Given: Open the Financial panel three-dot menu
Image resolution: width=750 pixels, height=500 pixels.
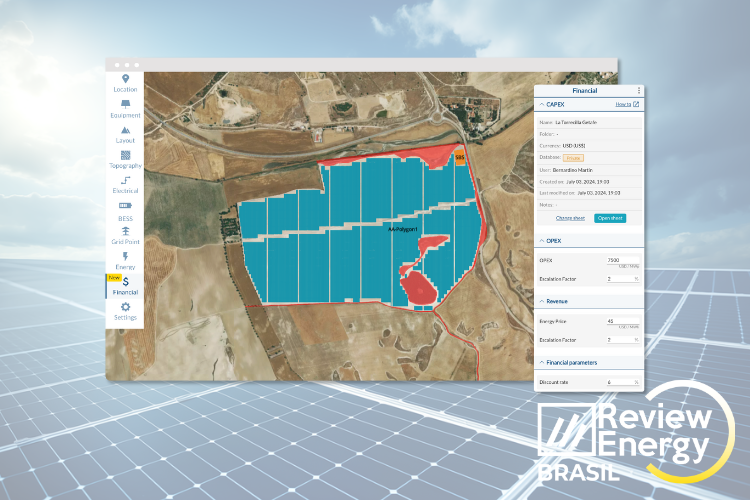Looking at the screenshot, I should (x=639, y=90).
